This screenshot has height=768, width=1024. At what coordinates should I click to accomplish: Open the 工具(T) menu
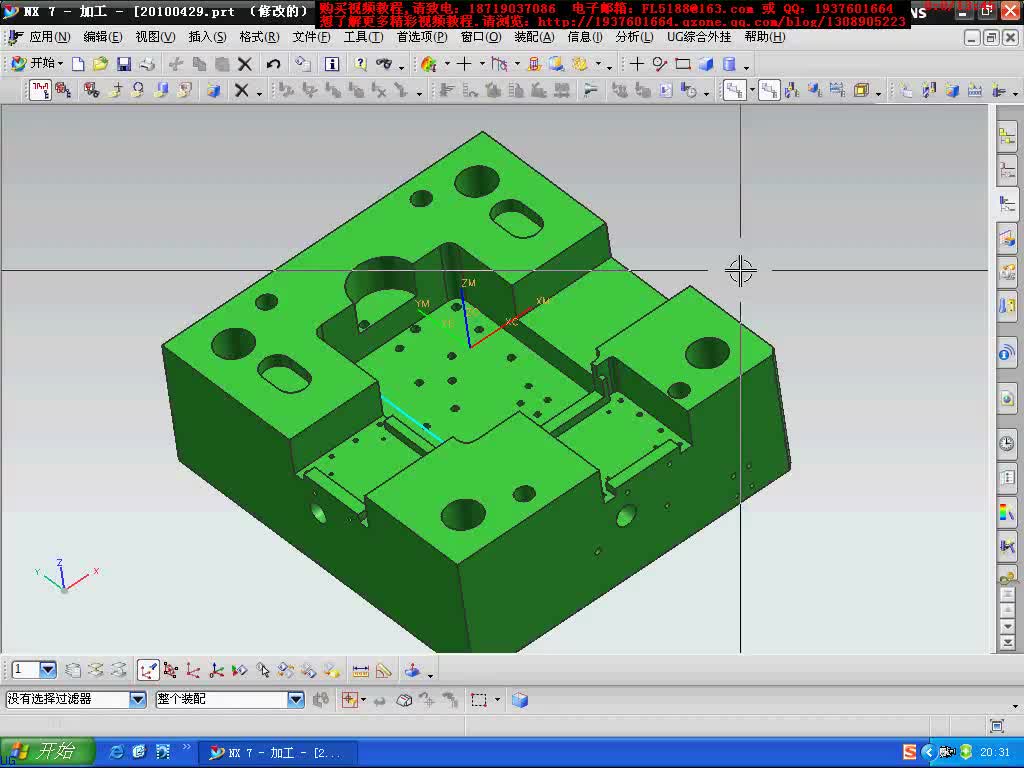click(x=363, y=37)
